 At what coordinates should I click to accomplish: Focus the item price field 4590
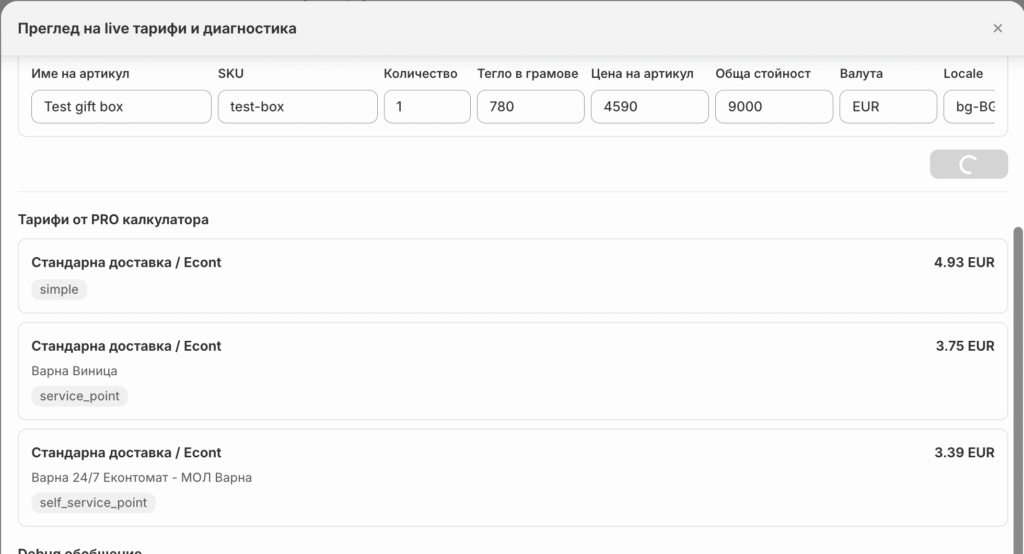point(650,106)
